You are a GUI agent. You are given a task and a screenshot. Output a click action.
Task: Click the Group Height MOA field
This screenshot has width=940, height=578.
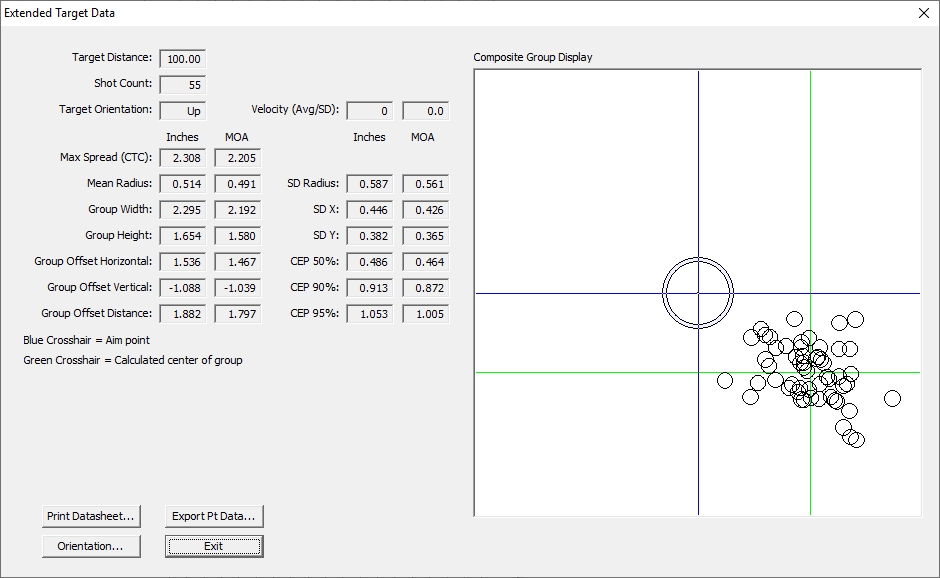point(238,236)
